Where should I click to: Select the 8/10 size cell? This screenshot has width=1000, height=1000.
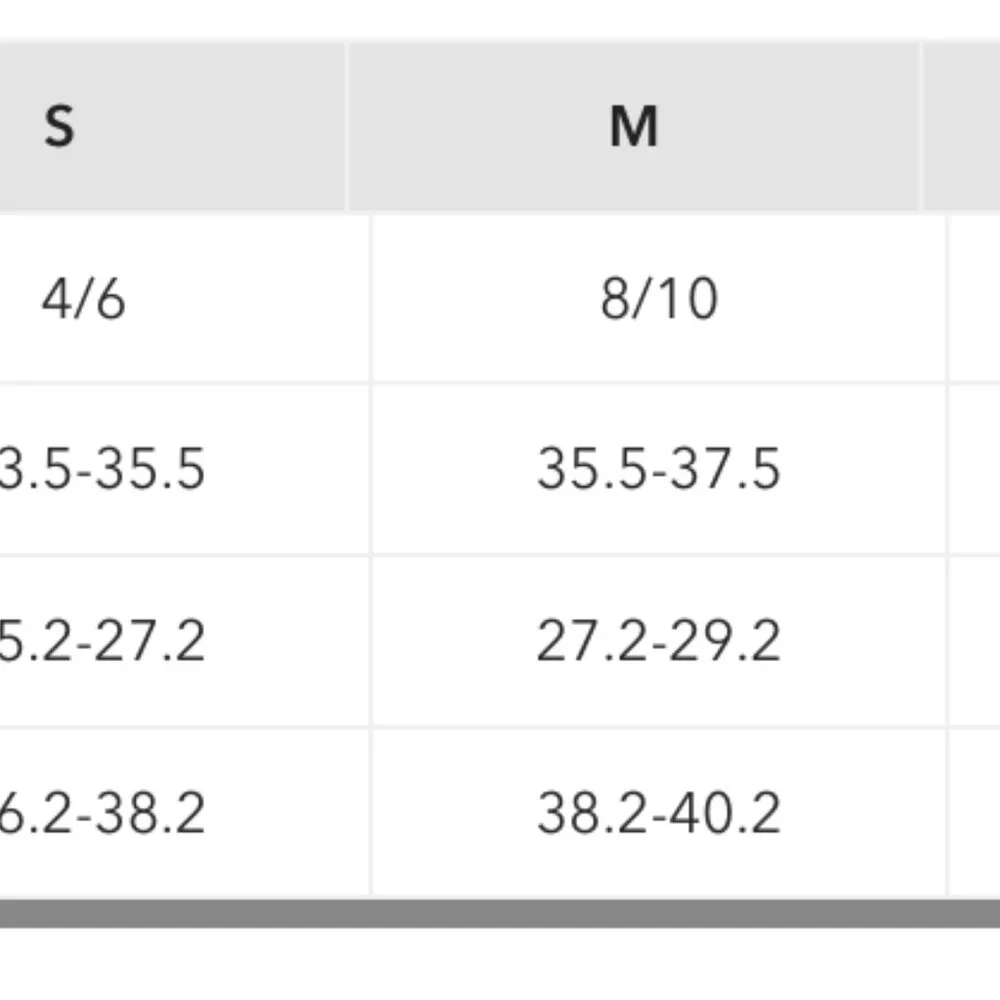[x=659, y=298]
